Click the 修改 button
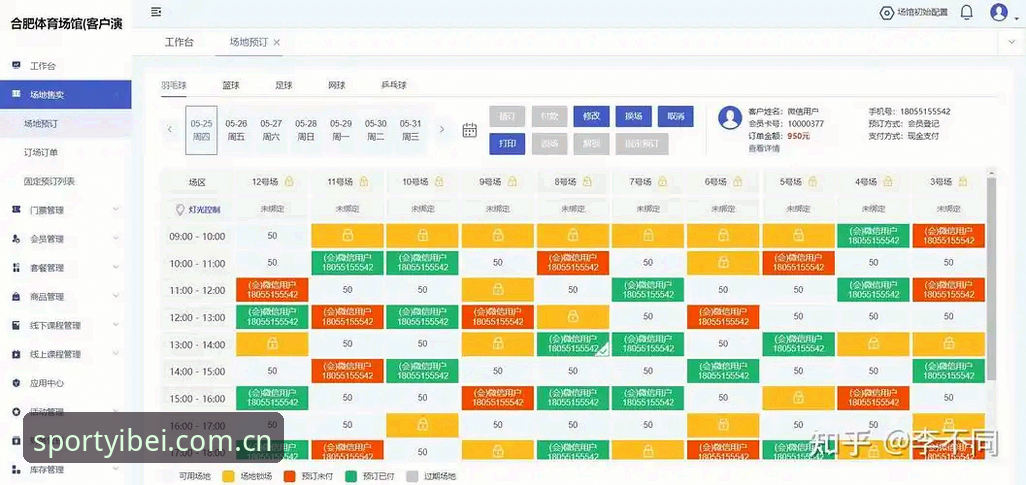 [x=592, y=116]
